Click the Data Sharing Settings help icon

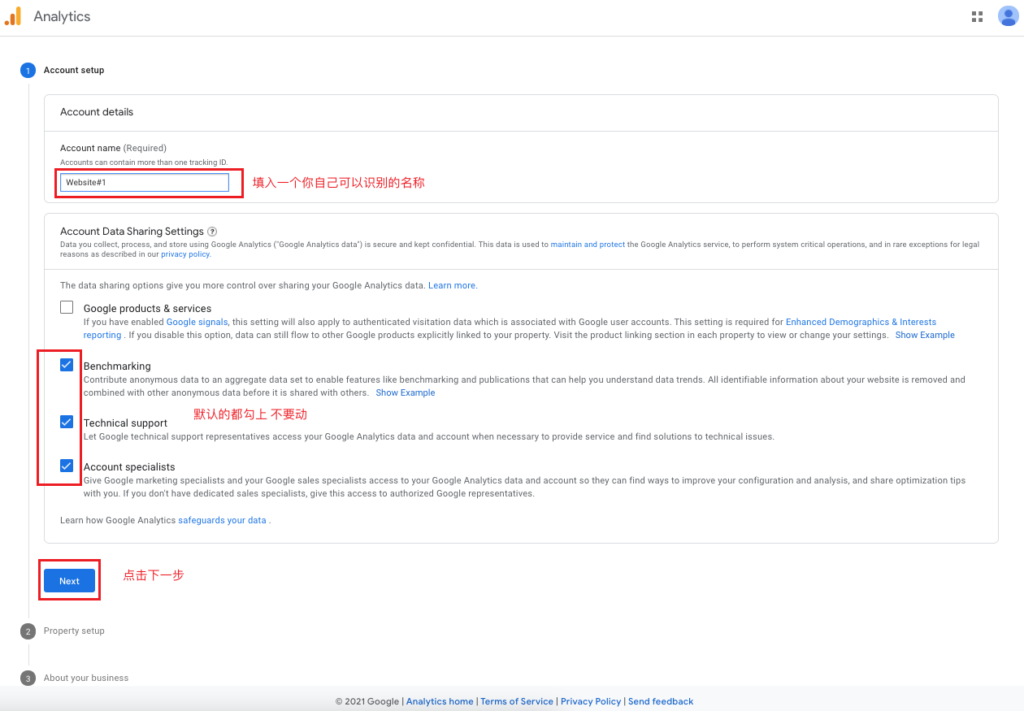click(x=212, y=231)
